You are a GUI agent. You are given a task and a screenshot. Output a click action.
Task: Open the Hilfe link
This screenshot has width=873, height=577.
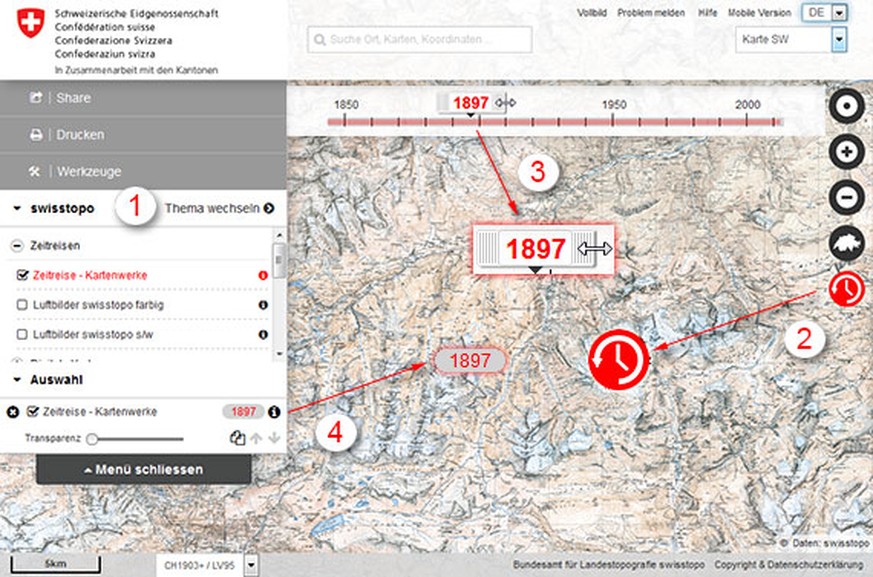point(708,12)
